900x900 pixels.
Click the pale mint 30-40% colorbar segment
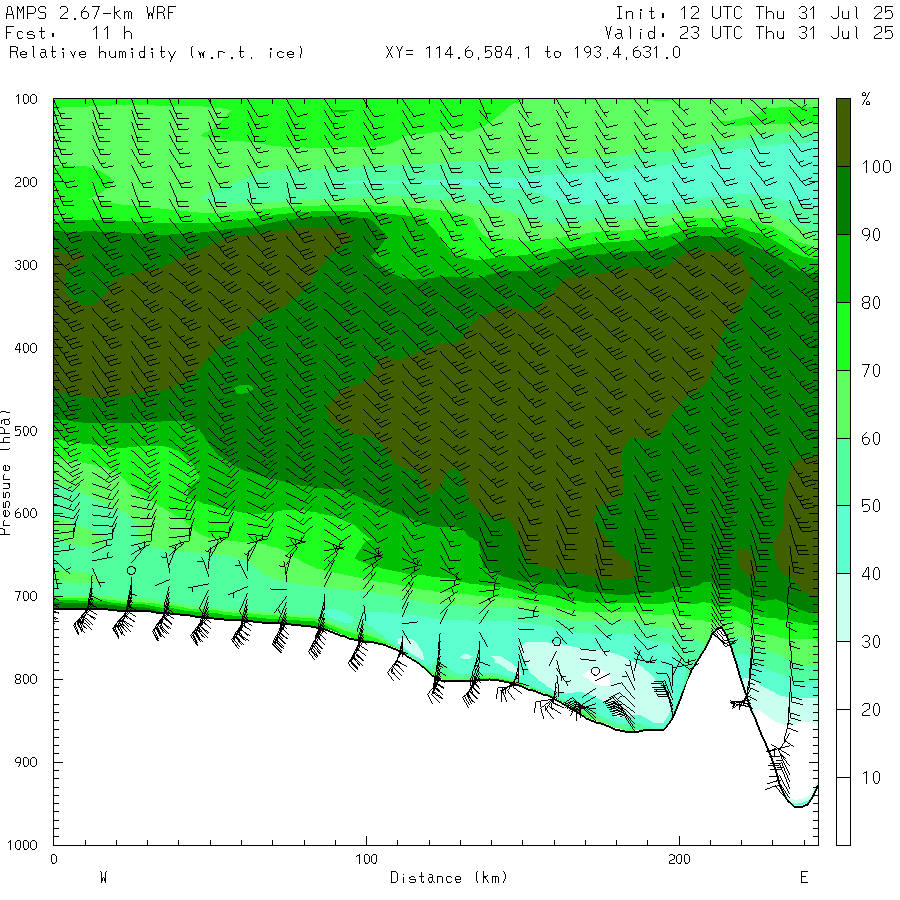pyautogui.click(x=843, y=607)
